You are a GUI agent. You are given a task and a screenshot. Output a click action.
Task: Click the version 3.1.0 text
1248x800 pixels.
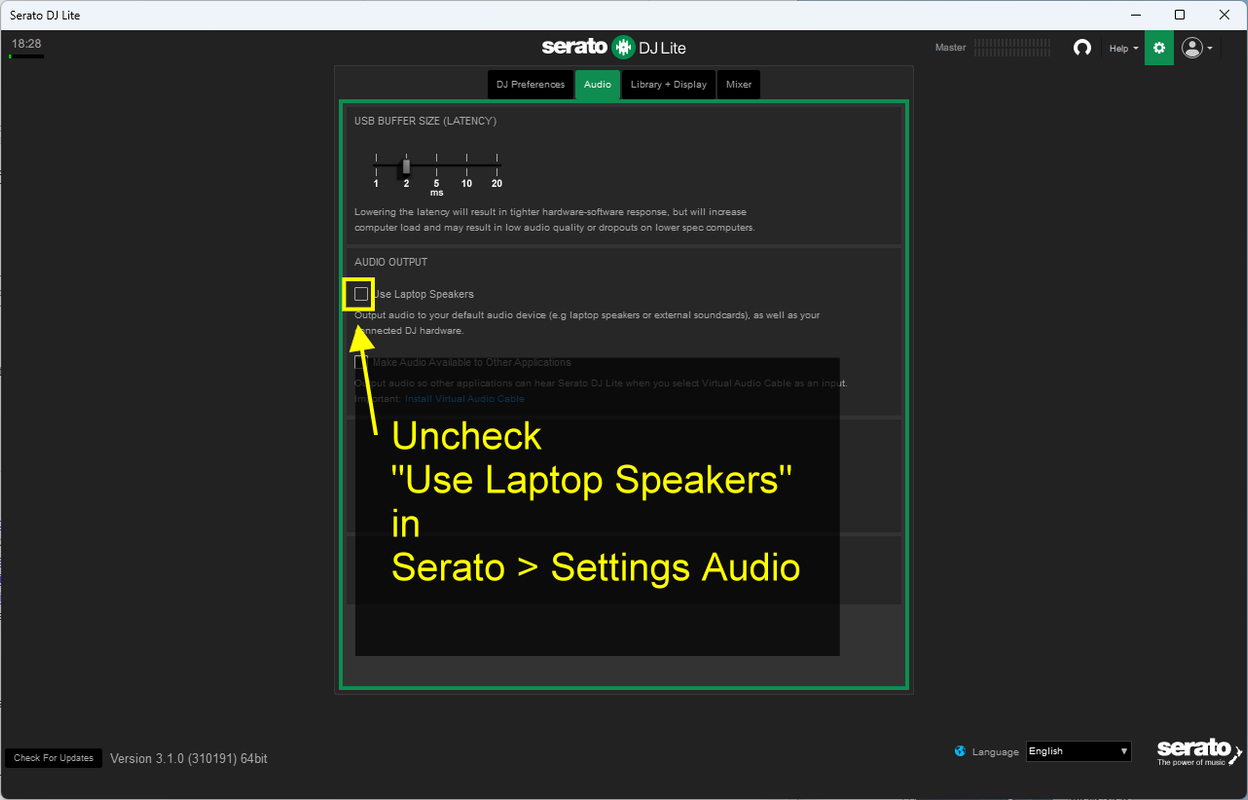tap(188, 758)
